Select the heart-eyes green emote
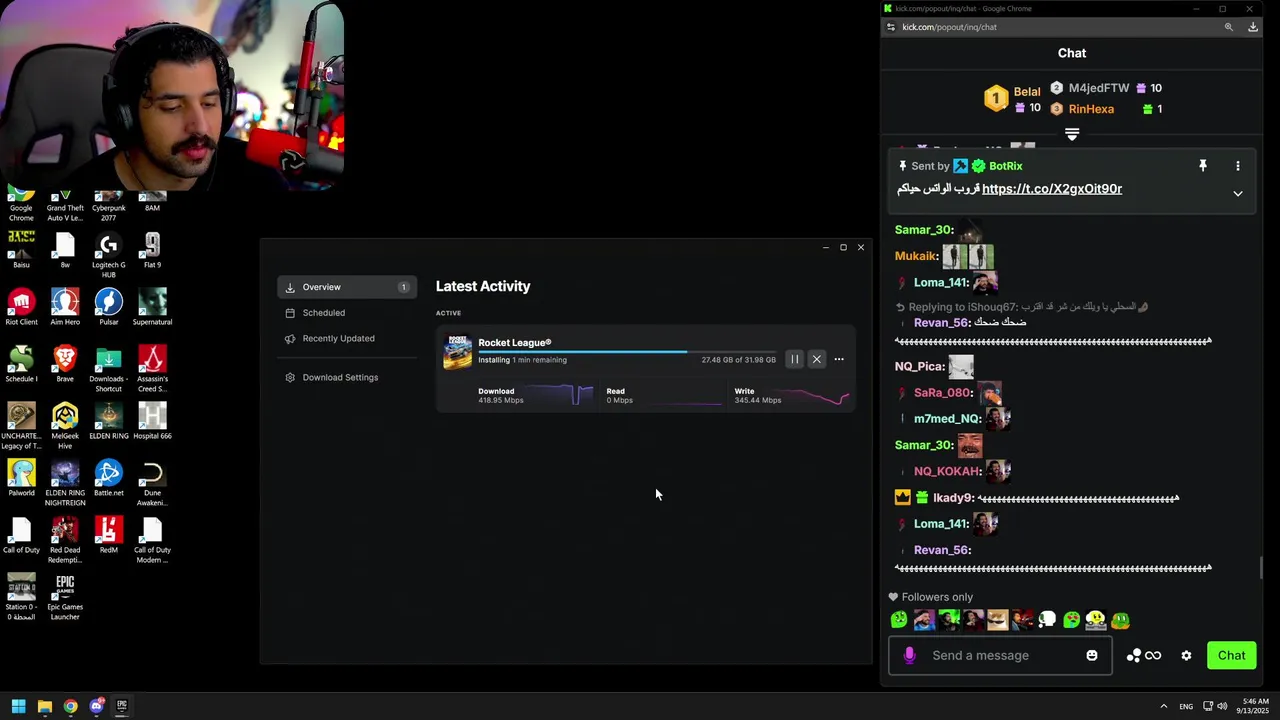The width and height of the screenshot is (1280, 720). click(1072, 620)
